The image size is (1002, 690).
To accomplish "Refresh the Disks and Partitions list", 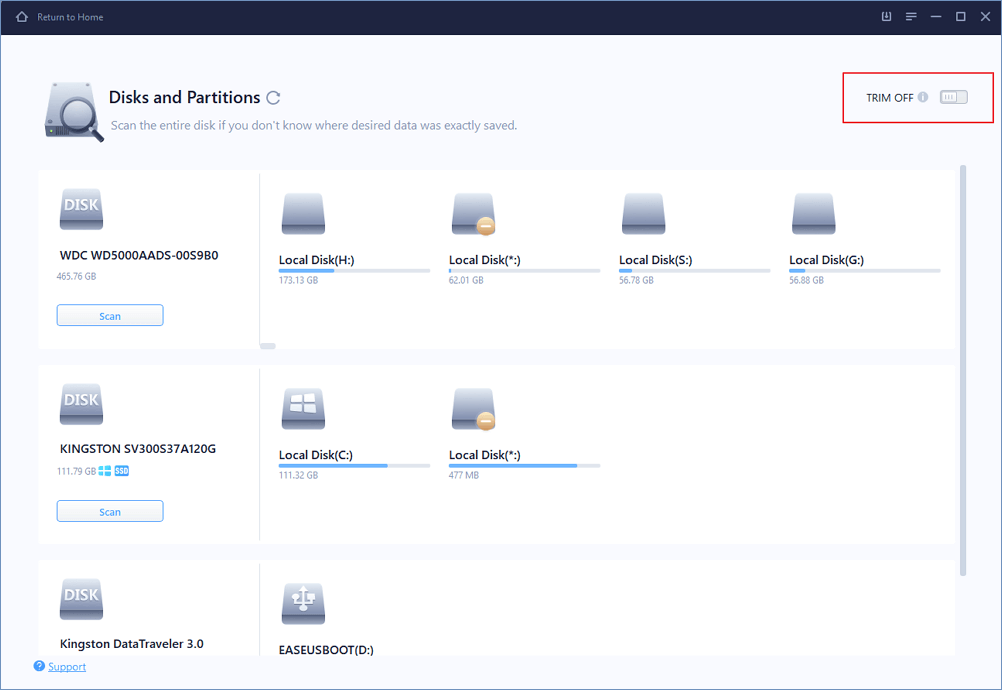I will (x=273, y=98).
